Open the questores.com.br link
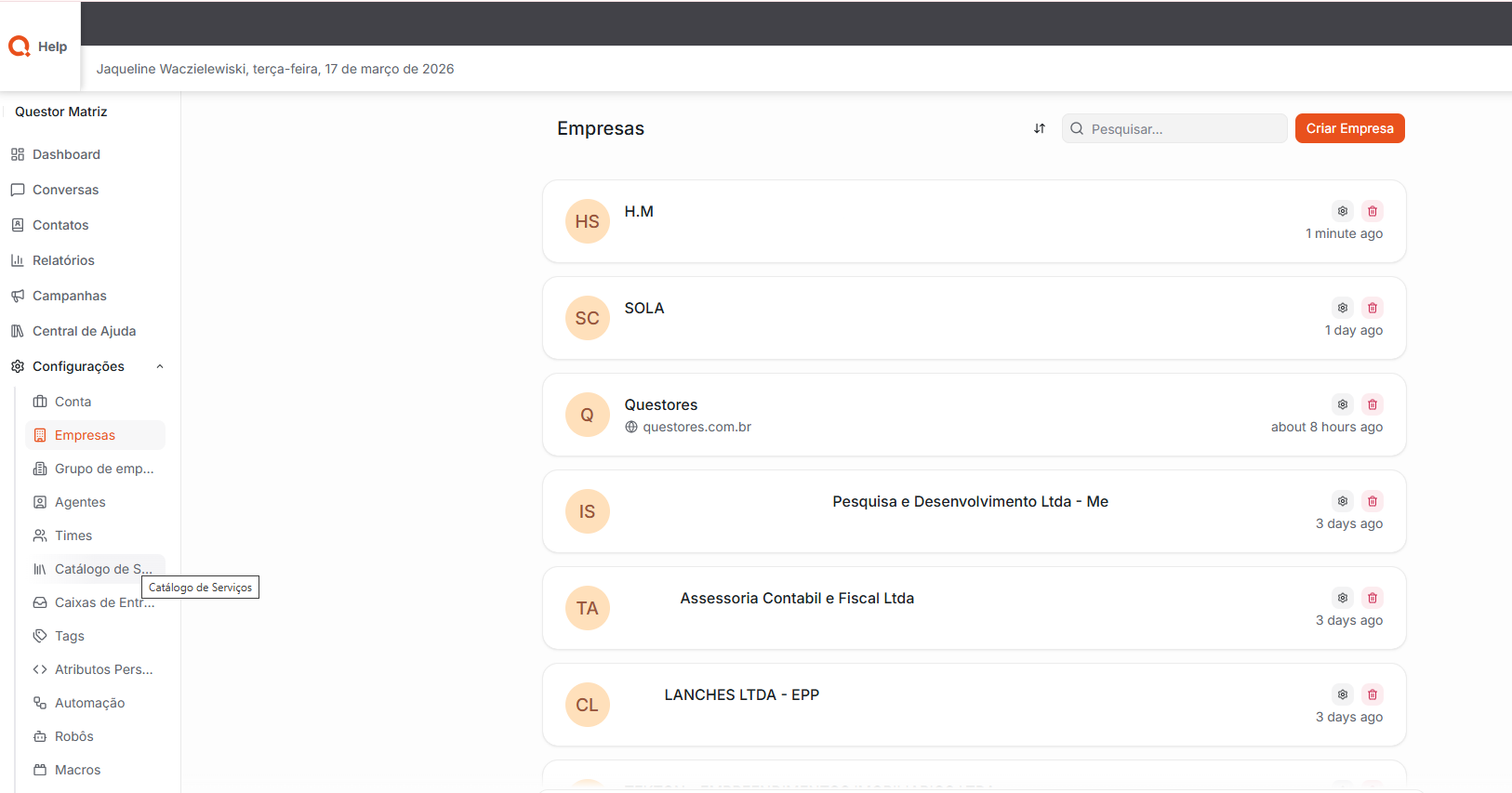Screen dimensions: 1512x793 pos(696,427)
